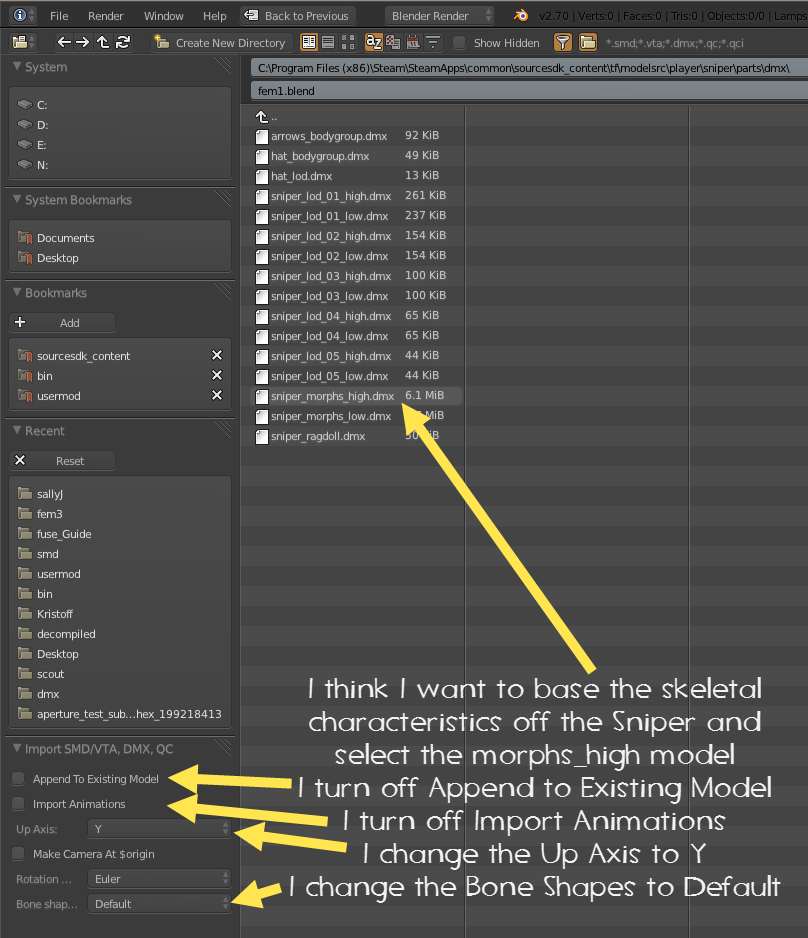
Task: Open Bone shapes Default dropdown
Action: (159, 904)
